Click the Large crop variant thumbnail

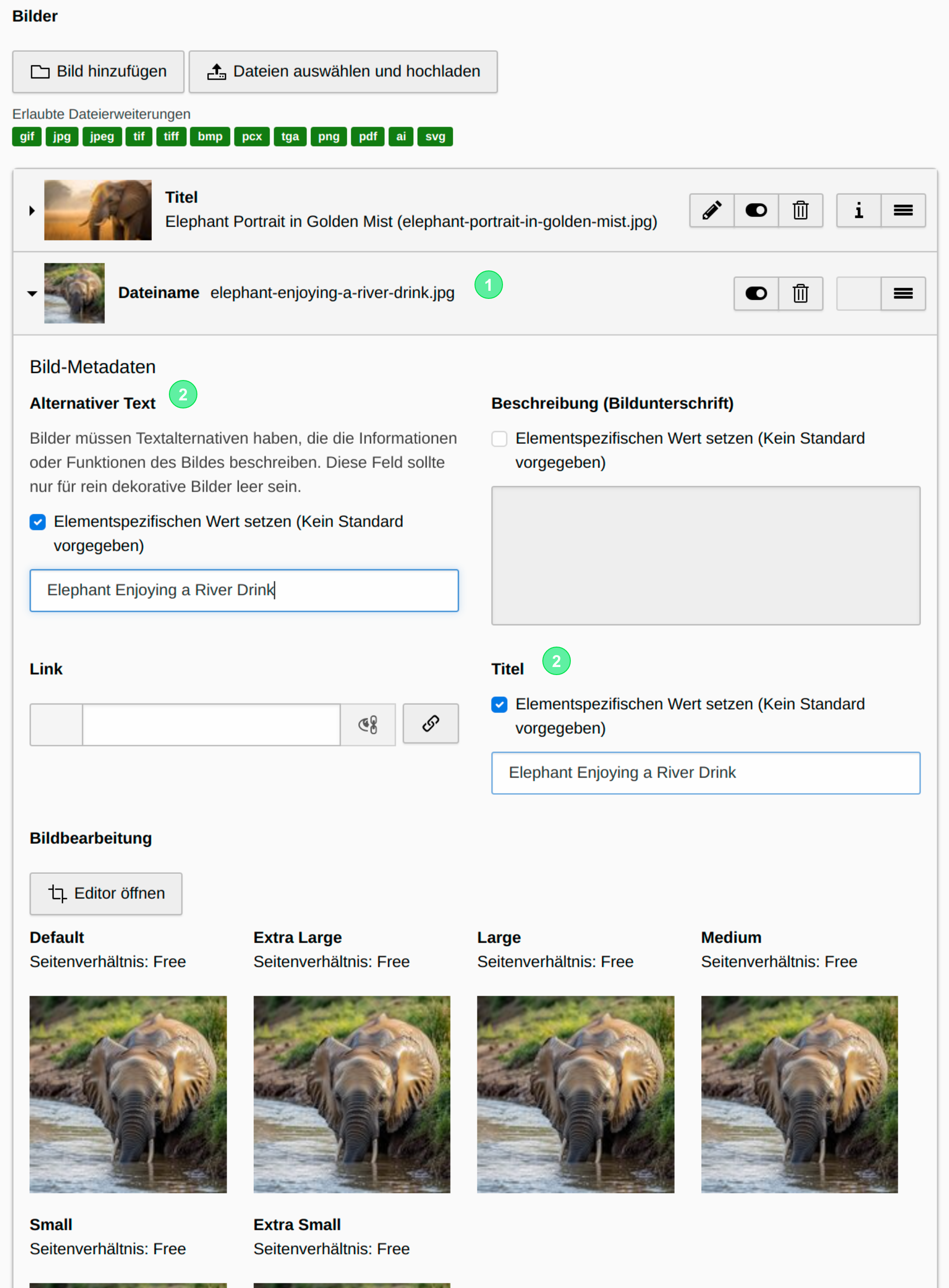pos(576,1094)
